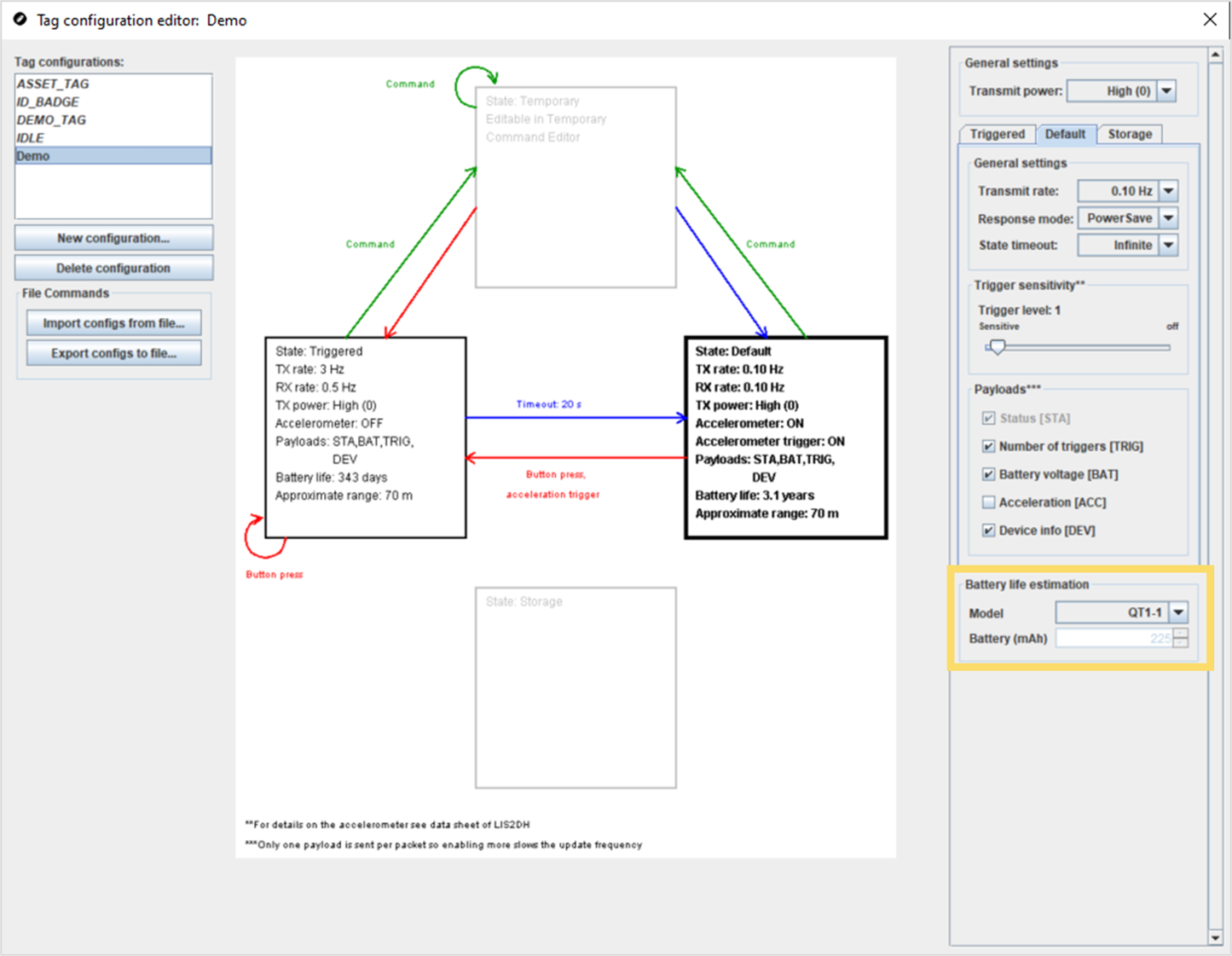
Task: Expand the Transmit rate dropdown
Action: [1169, 191]
